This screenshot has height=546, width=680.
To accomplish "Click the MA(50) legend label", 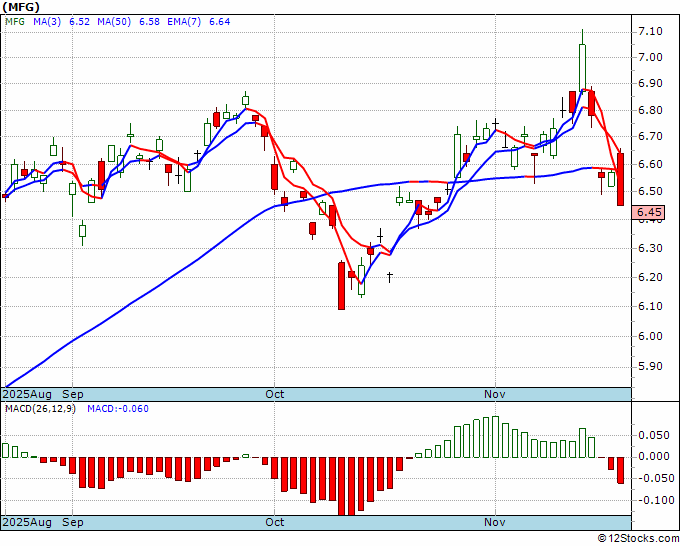I will (x=114, y=22).
